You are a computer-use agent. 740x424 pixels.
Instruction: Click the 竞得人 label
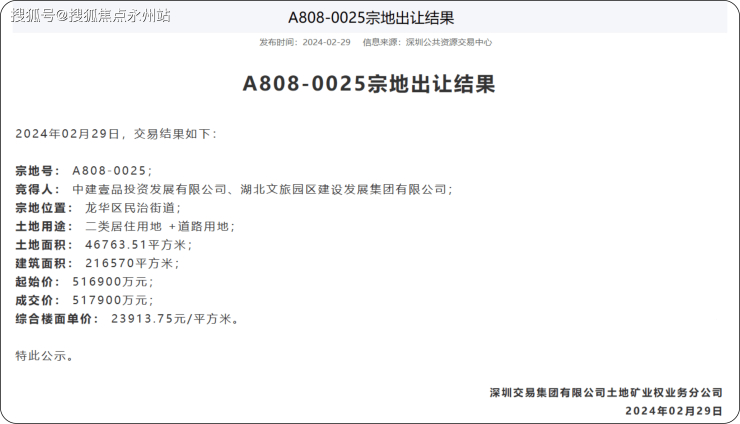(x=37, y=189)
